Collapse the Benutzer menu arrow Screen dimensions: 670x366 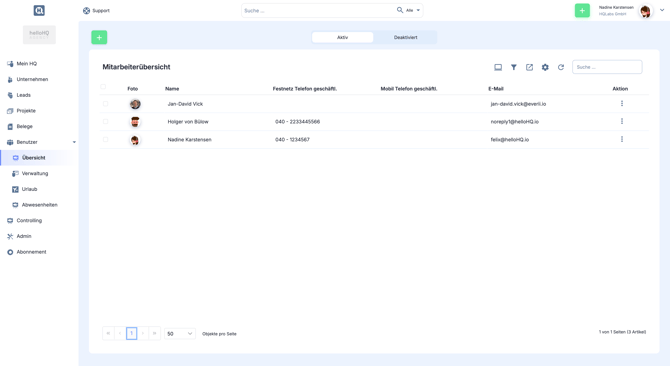tap(74, 142)
